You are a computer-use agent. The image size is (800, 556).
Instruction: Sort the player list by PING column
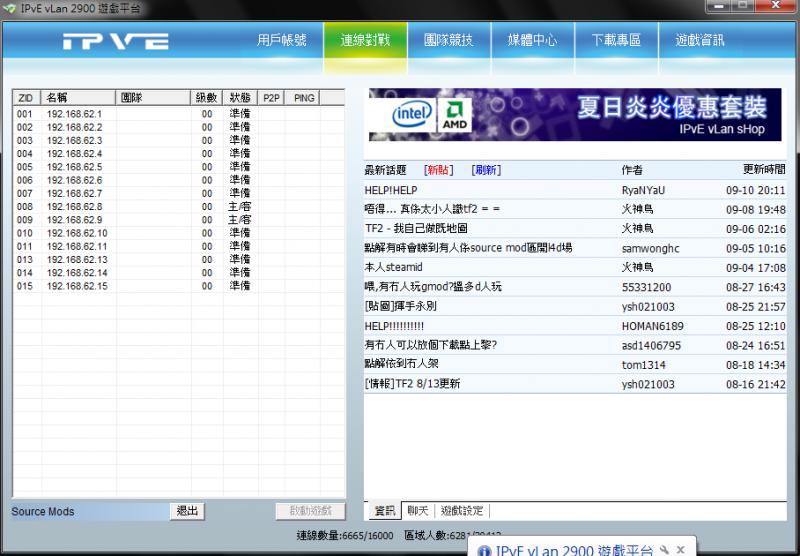pyautogui.click(x=304, y=98)
